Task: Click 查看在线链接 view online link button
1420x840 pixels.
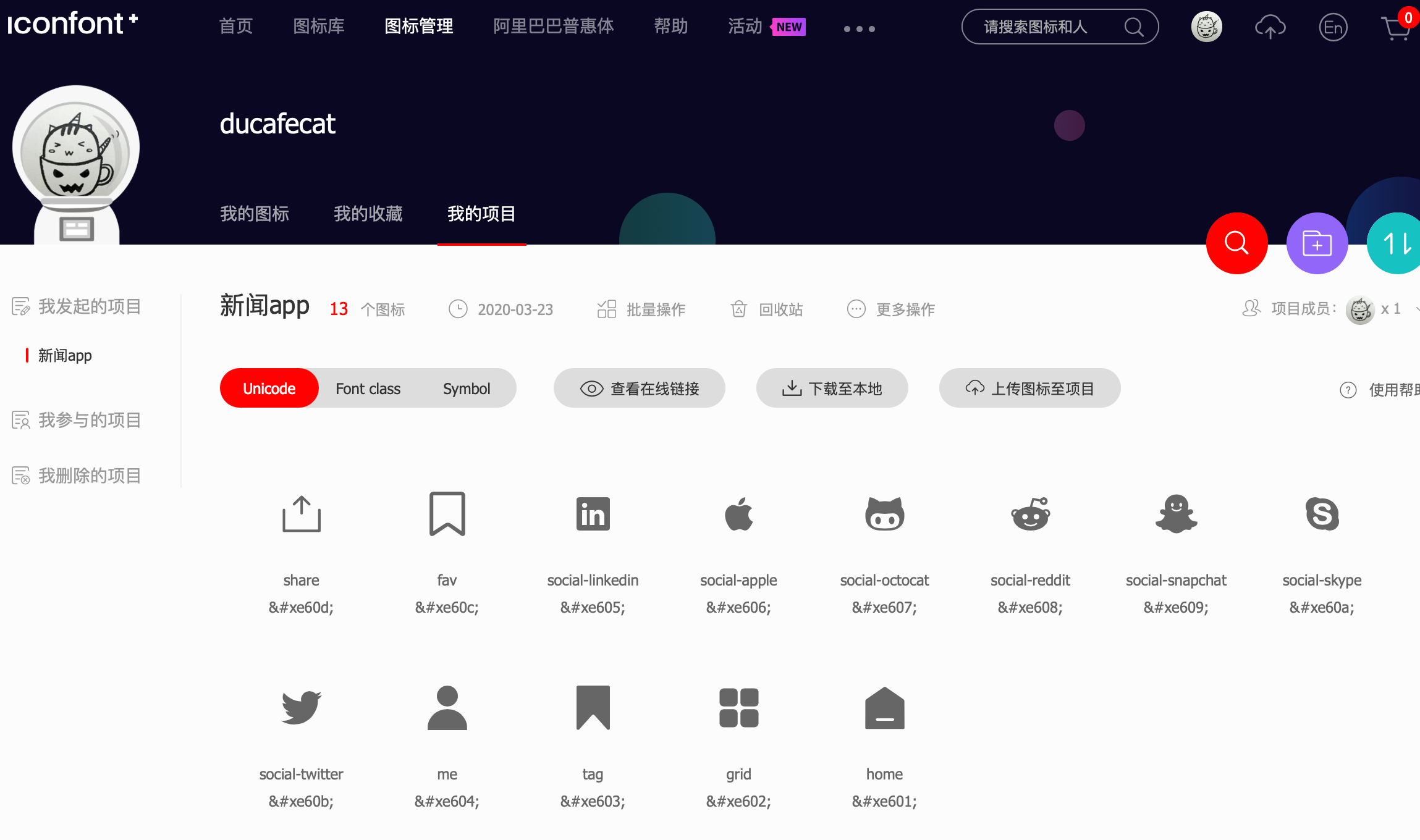Action: click(639, 388)
